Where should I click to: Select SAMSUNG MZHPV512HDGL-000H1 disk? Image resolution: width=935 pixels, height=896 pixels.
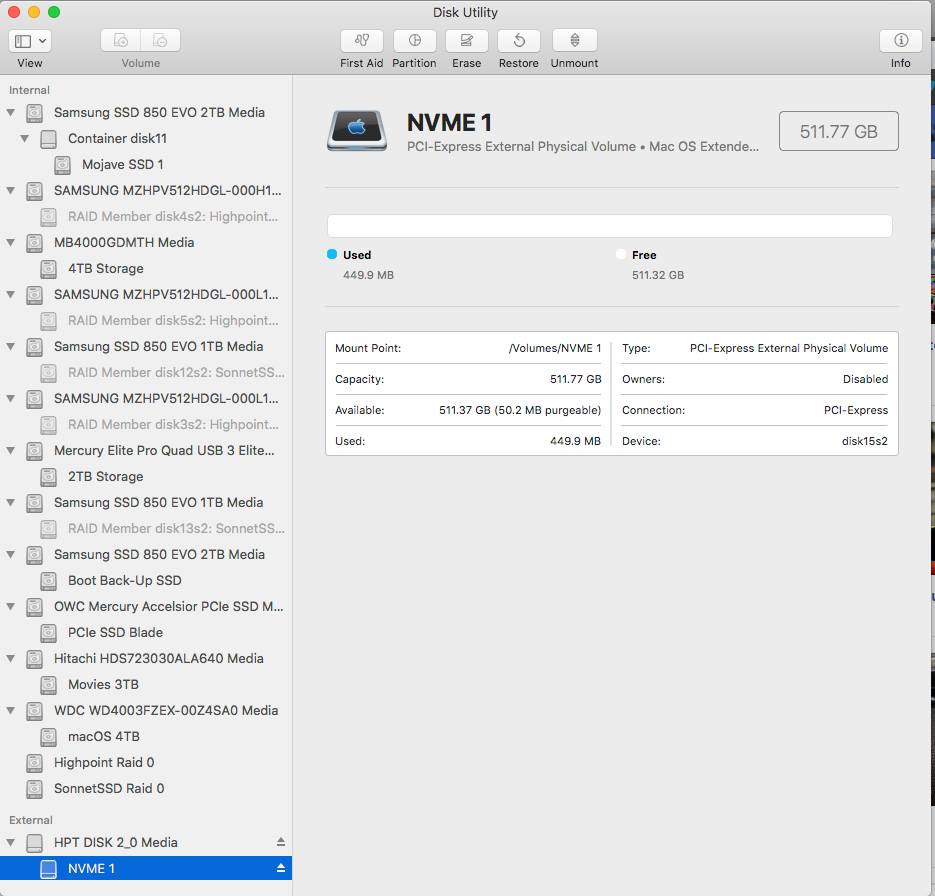146,190
